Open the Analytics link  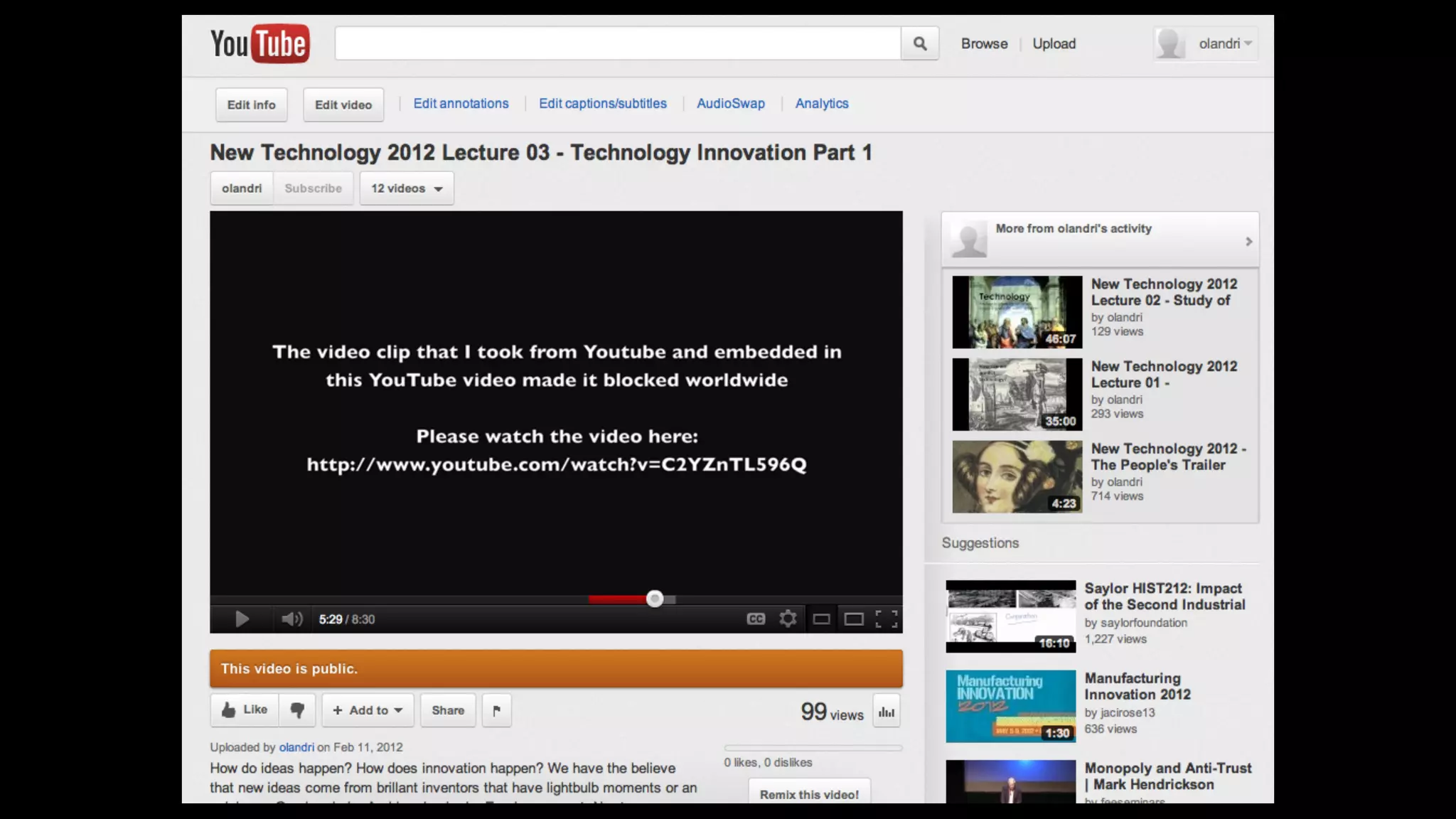point(821,104)
